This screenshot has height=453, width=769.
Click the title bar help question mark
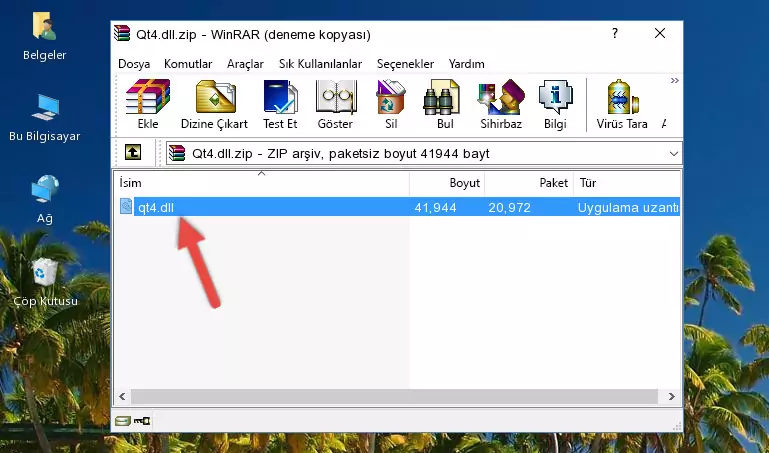[x=615, y=33]
